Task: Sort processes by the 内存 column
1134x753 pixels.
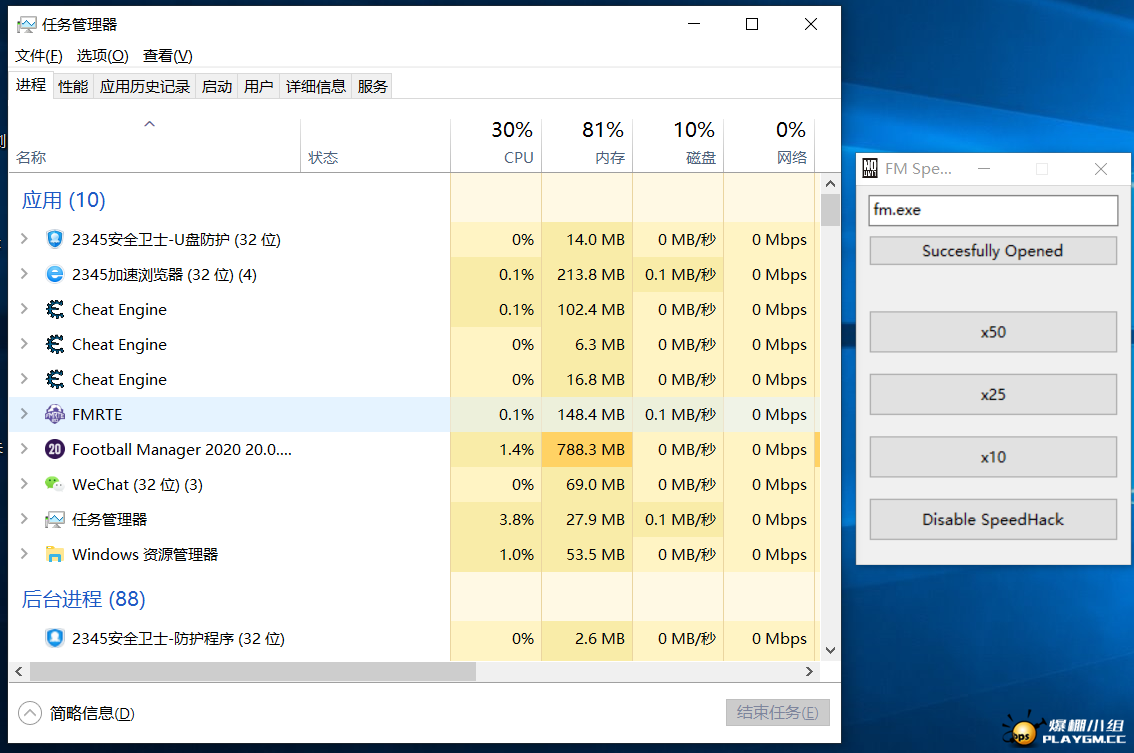Action: 587,145
